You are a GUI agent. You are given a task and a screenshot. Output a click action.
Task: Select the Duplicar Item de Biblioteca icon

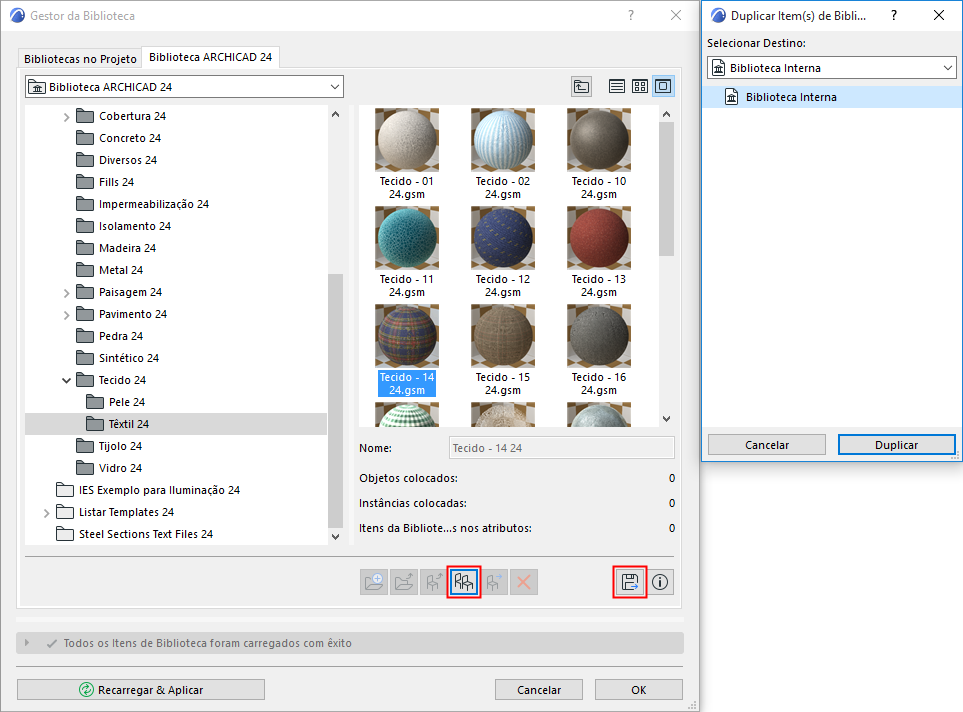(463, 581)
